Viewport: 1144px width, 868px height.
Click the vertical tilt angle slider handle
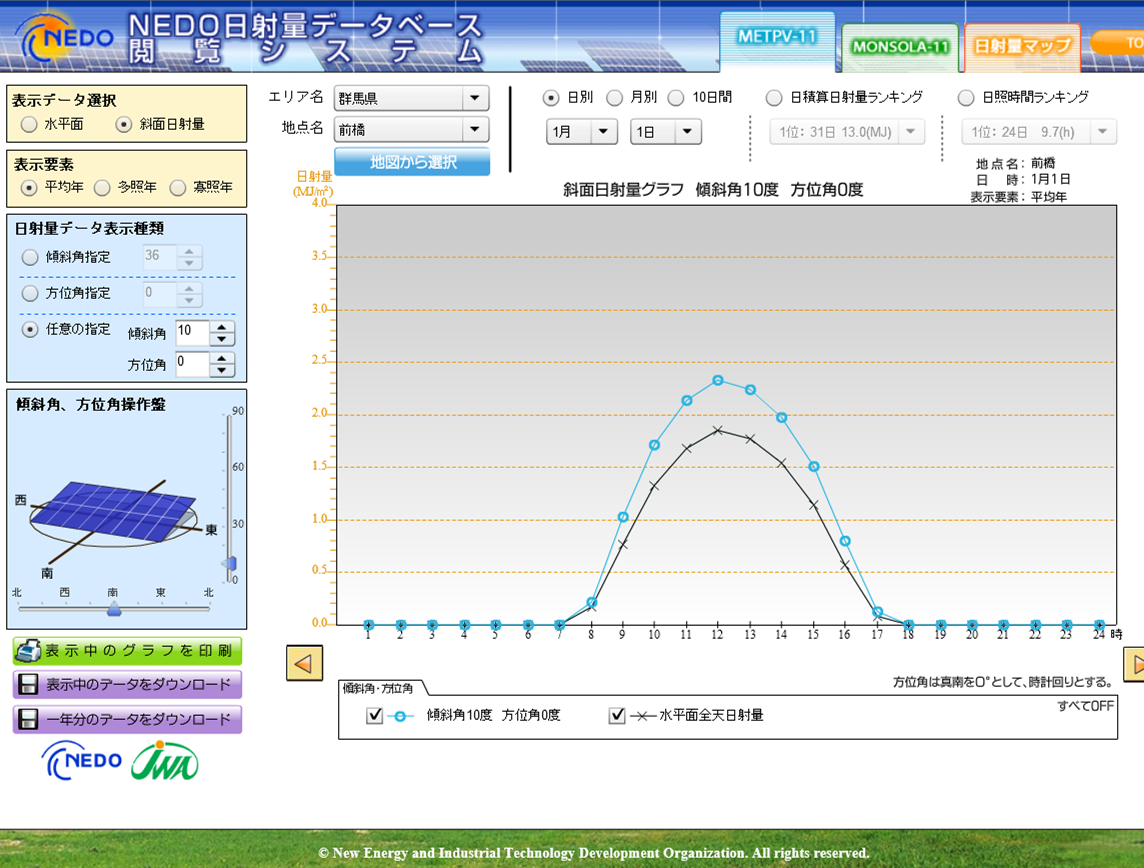tap(229, 563)
